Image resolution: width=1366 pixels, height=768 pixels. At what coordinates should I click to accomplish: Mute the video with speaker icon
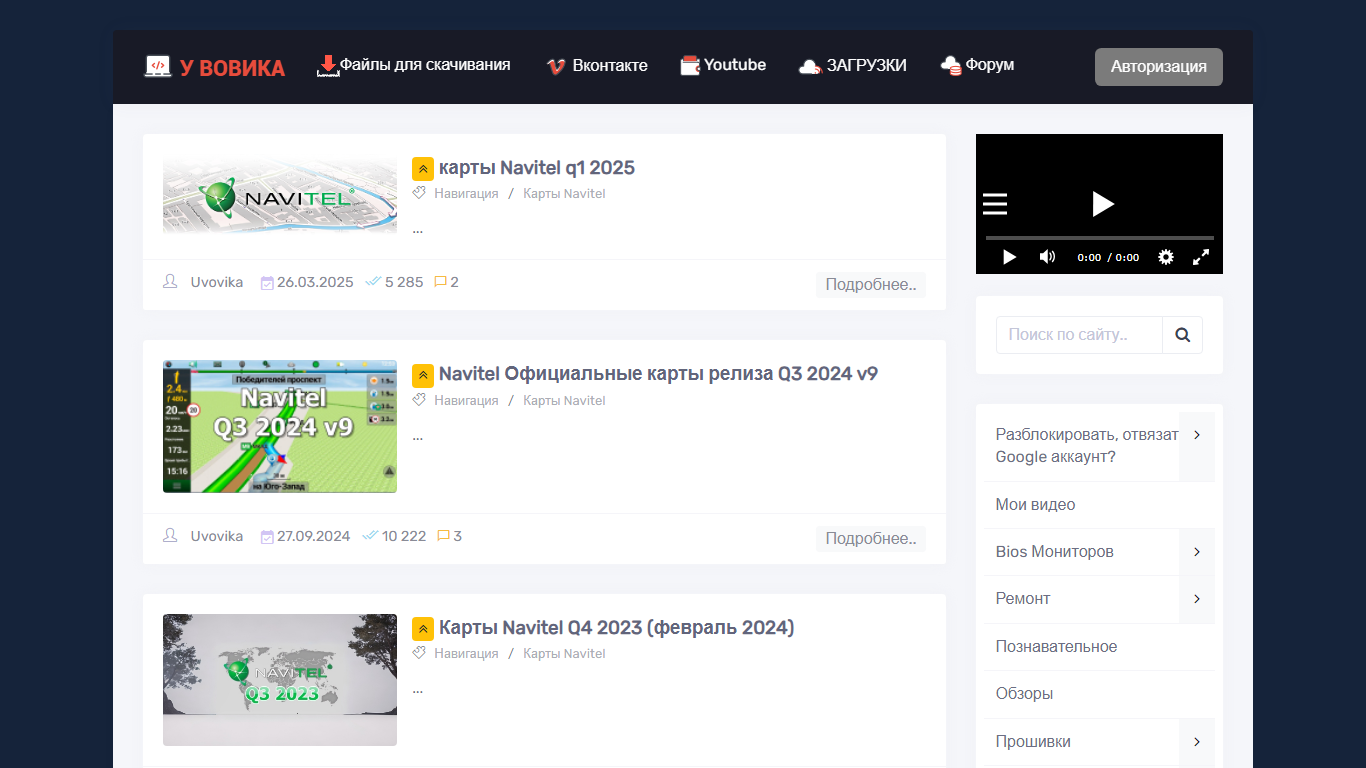(1047, 257)
